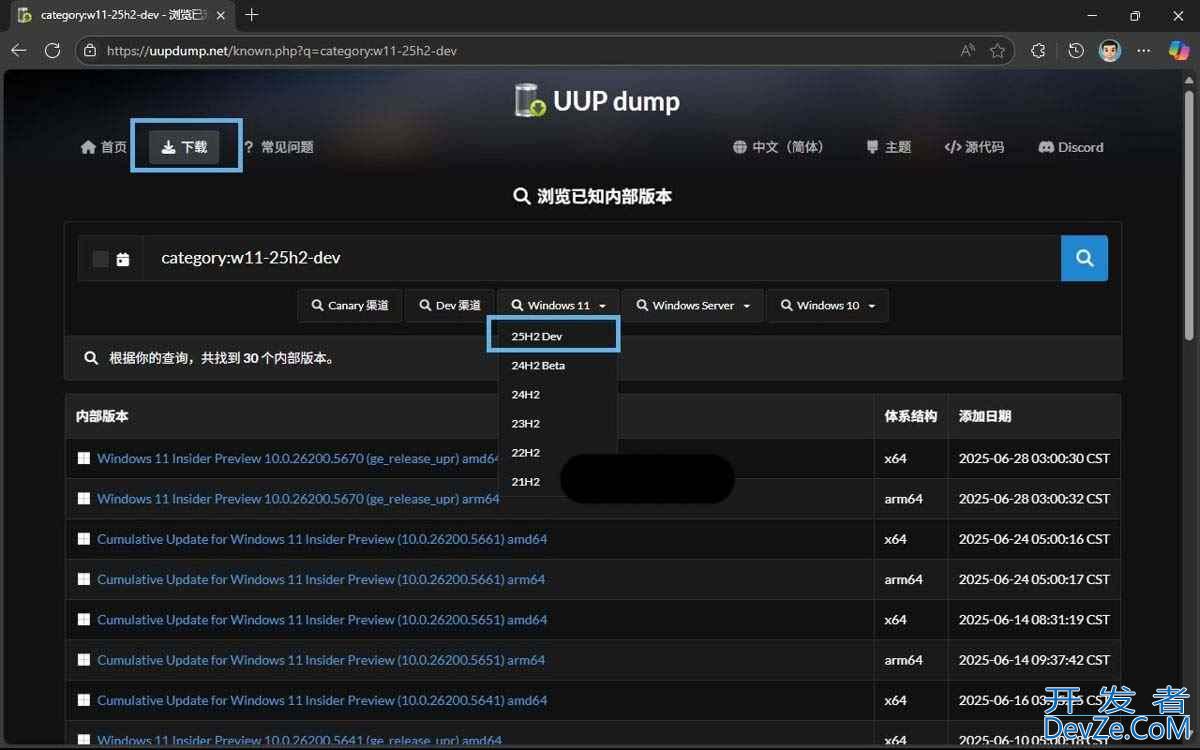This screenshot has width=1200, height=750.
Task: Click the browser address bar URL
Action: pos(282,50)
